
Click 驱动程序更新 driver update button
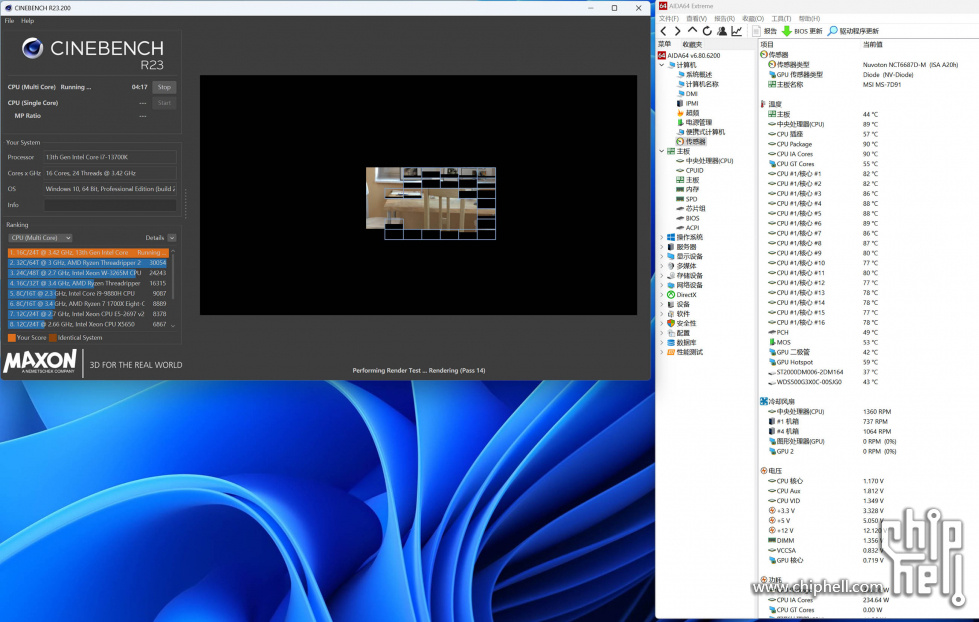(853, 31)
